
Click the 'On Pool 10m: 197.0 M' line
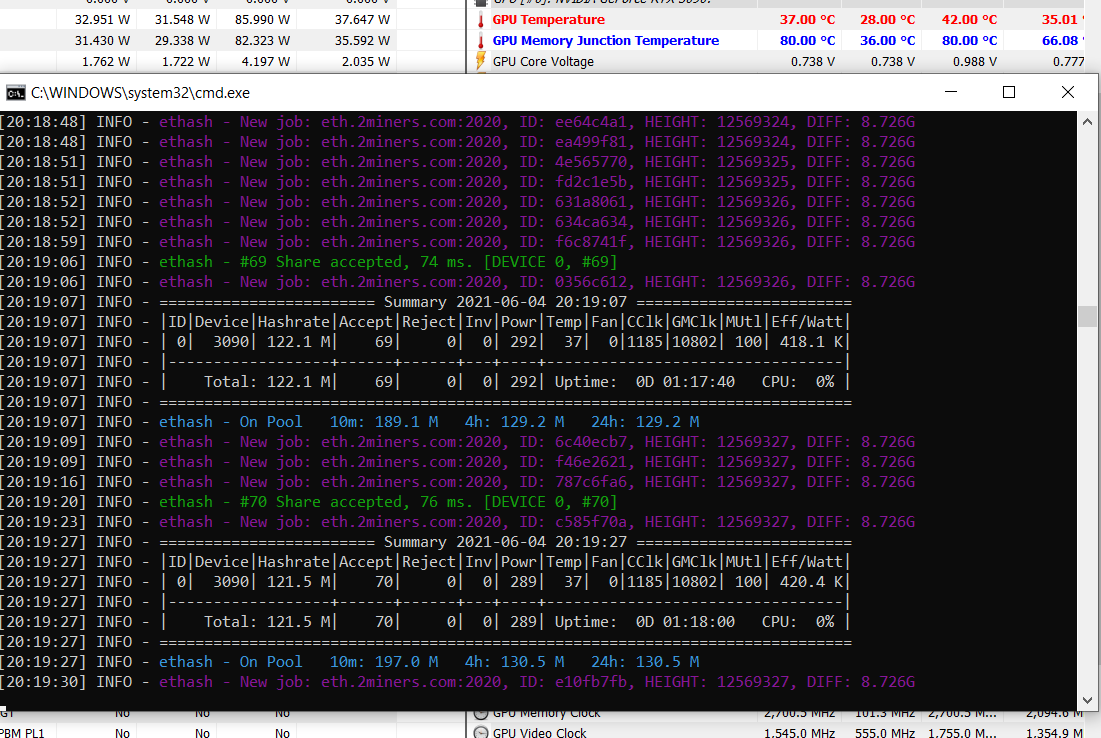tap(350, 662)
